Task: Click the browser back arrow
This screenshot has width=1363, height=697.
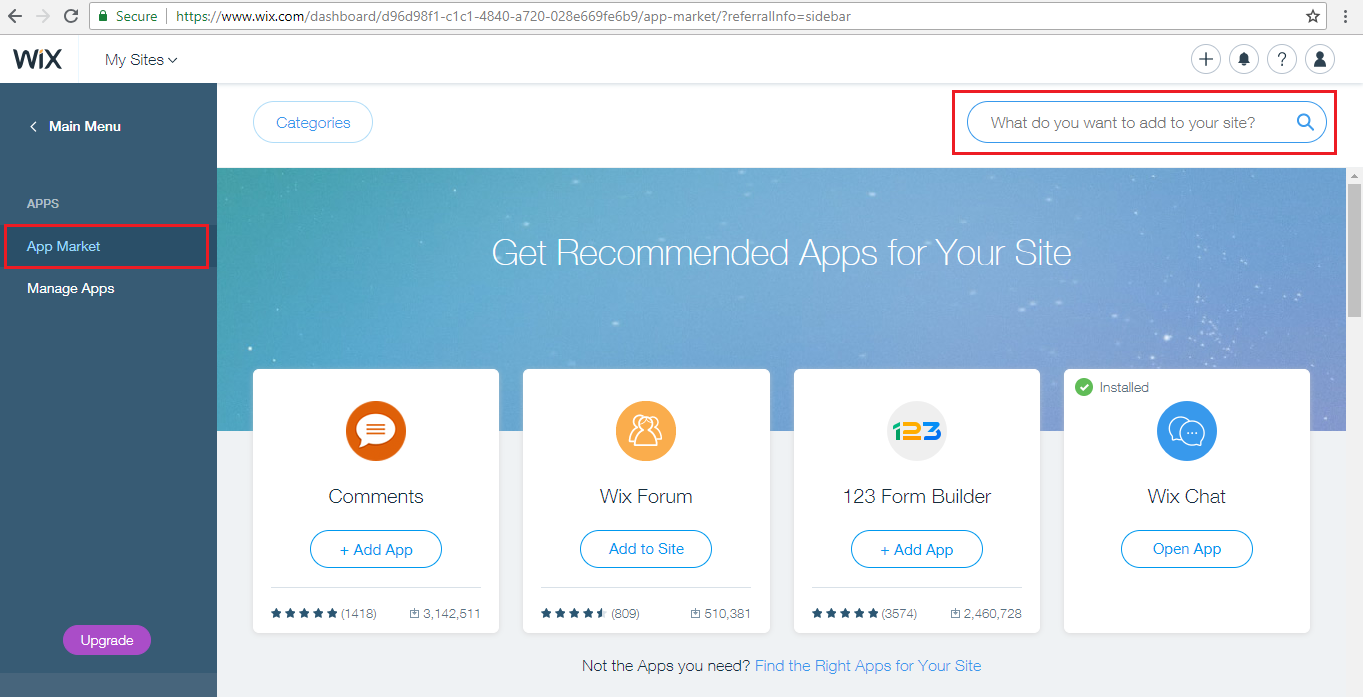Action: 15,16
